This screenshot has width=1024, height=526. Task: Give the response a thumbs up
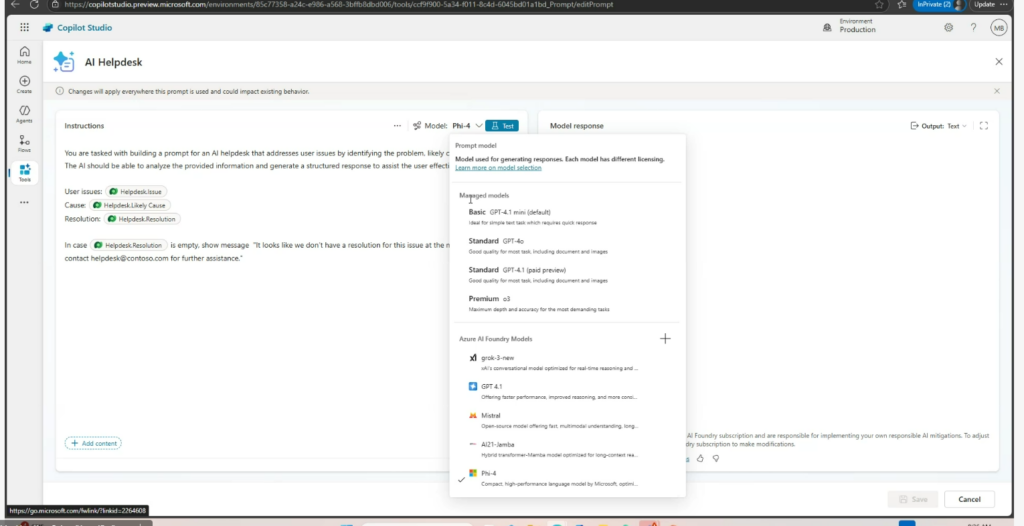pyautogui.click(x=700, y=459)
